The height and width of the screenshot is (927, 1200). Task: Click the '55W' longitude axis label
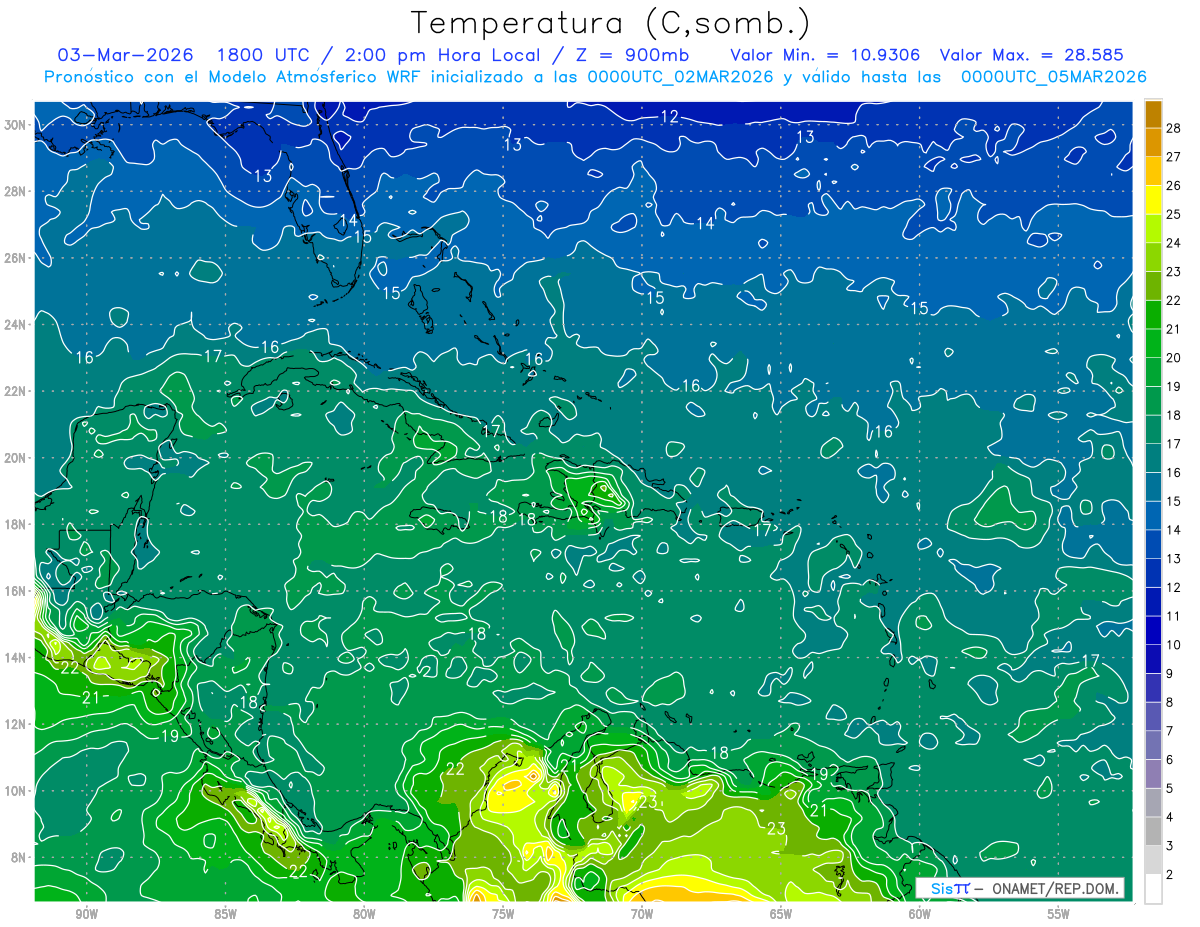tap(1059, 915)
